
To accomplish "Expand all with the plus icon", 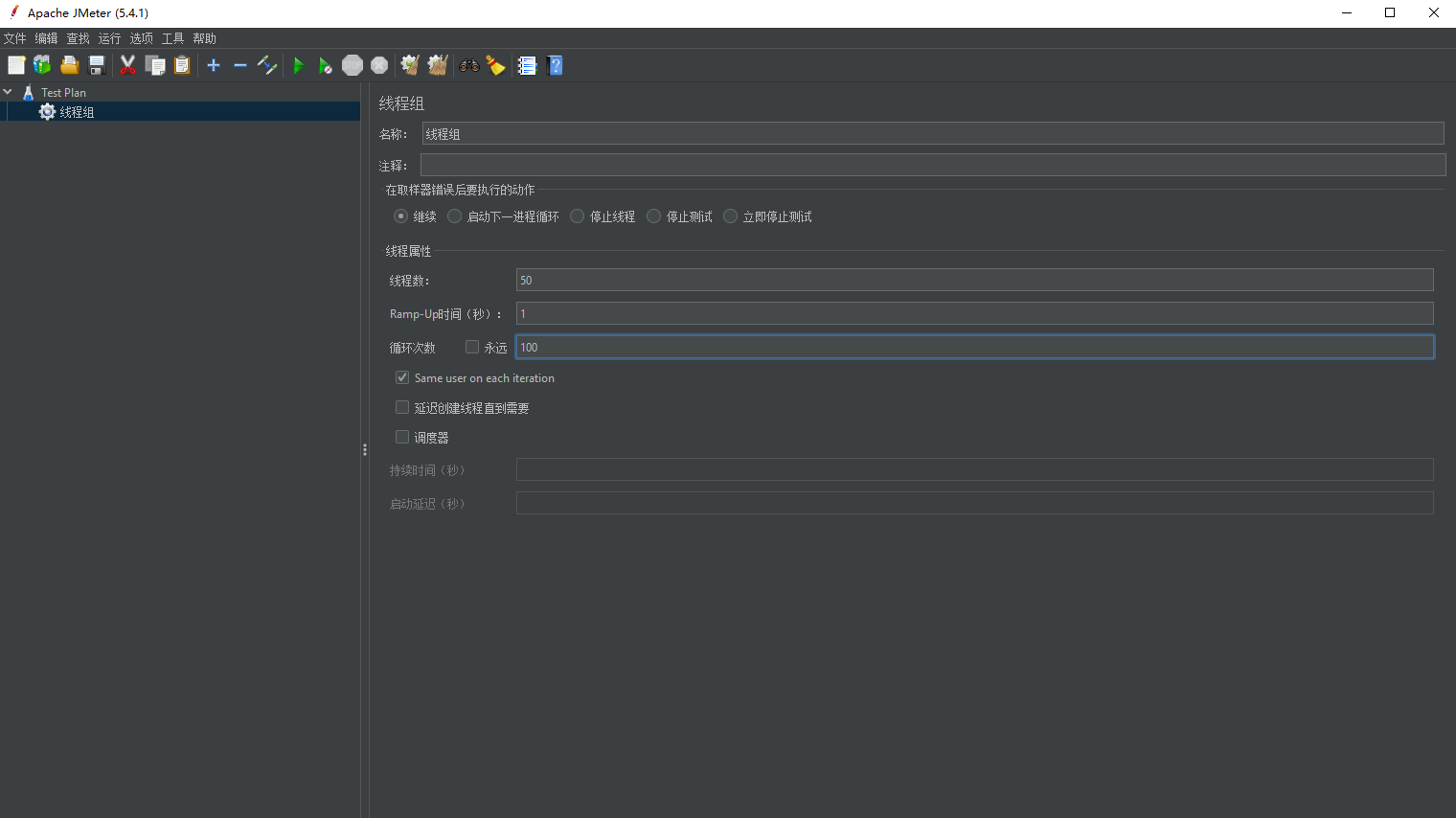I will click(x=214, y=65).
